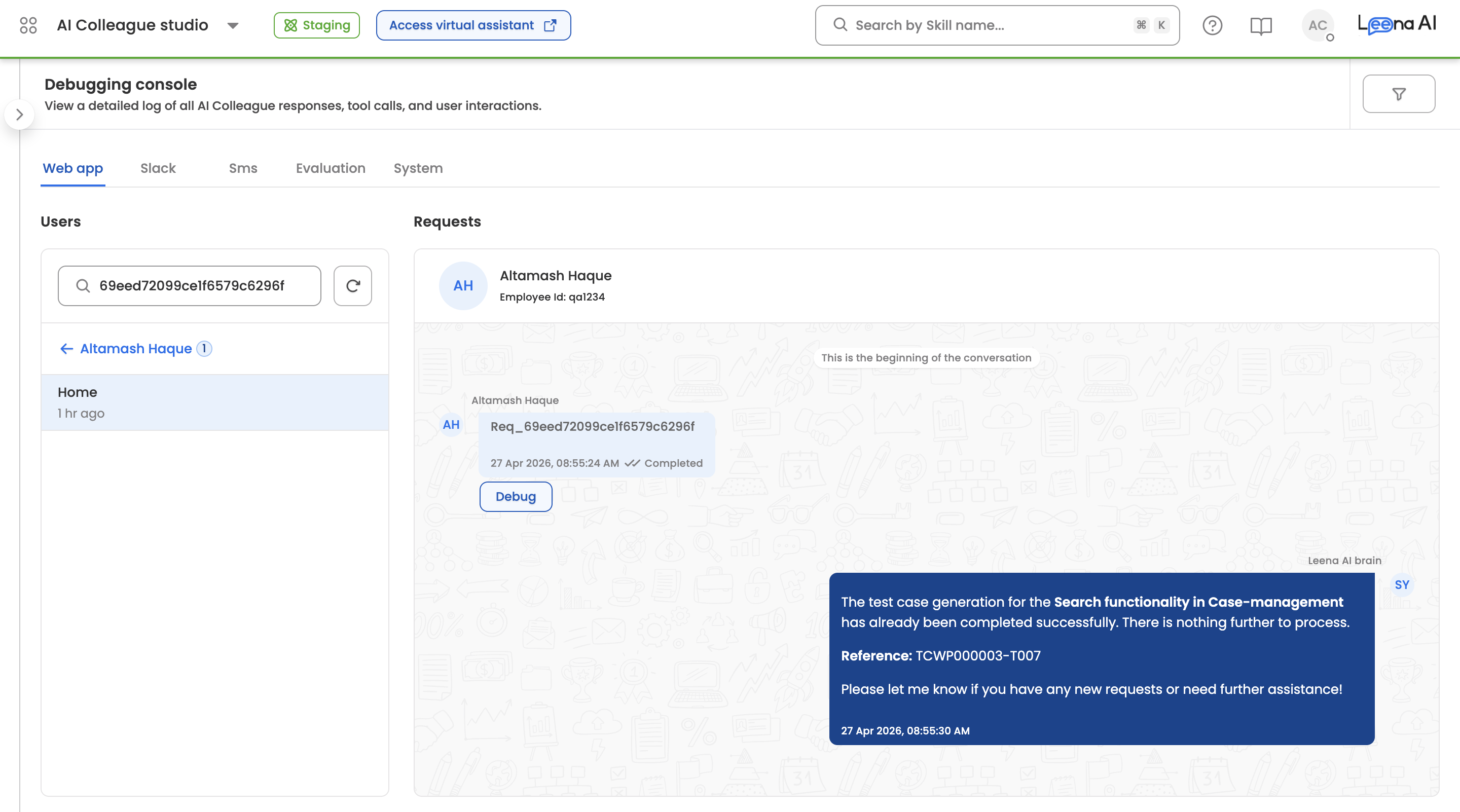Viewport: 1460px width, 812px height.
Task: Go back via Altamash Haque arrow
Action: click(66, 349)
